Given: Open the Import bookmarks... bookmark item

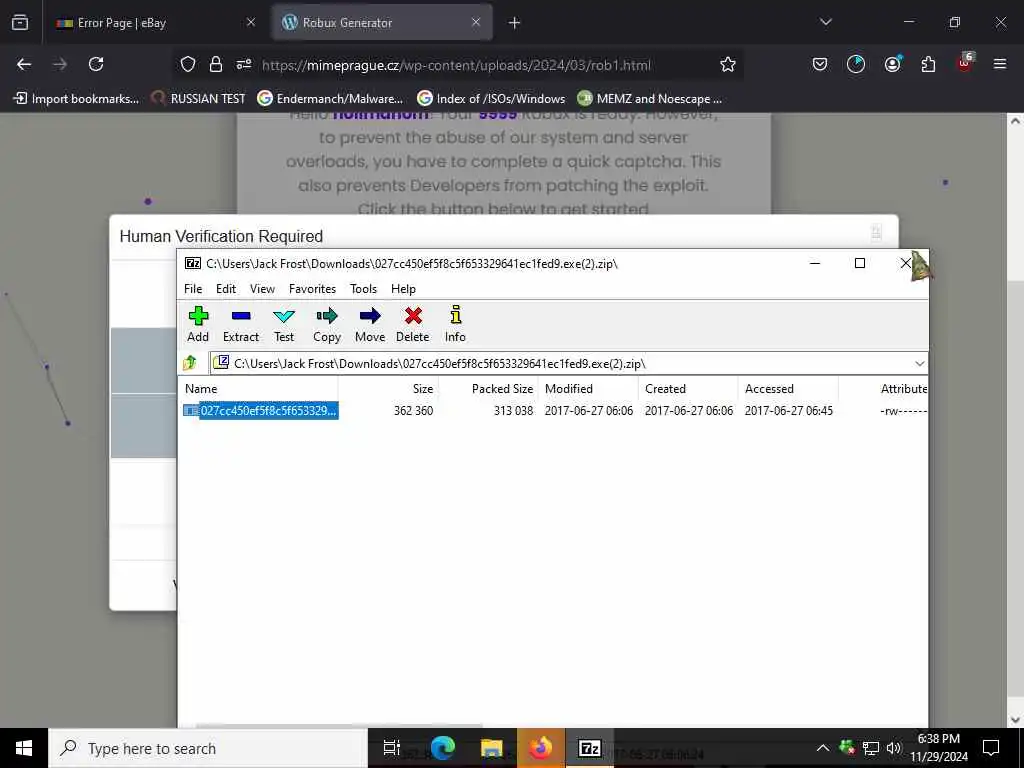Looking at the screenshot, I should tap(76, 99).
